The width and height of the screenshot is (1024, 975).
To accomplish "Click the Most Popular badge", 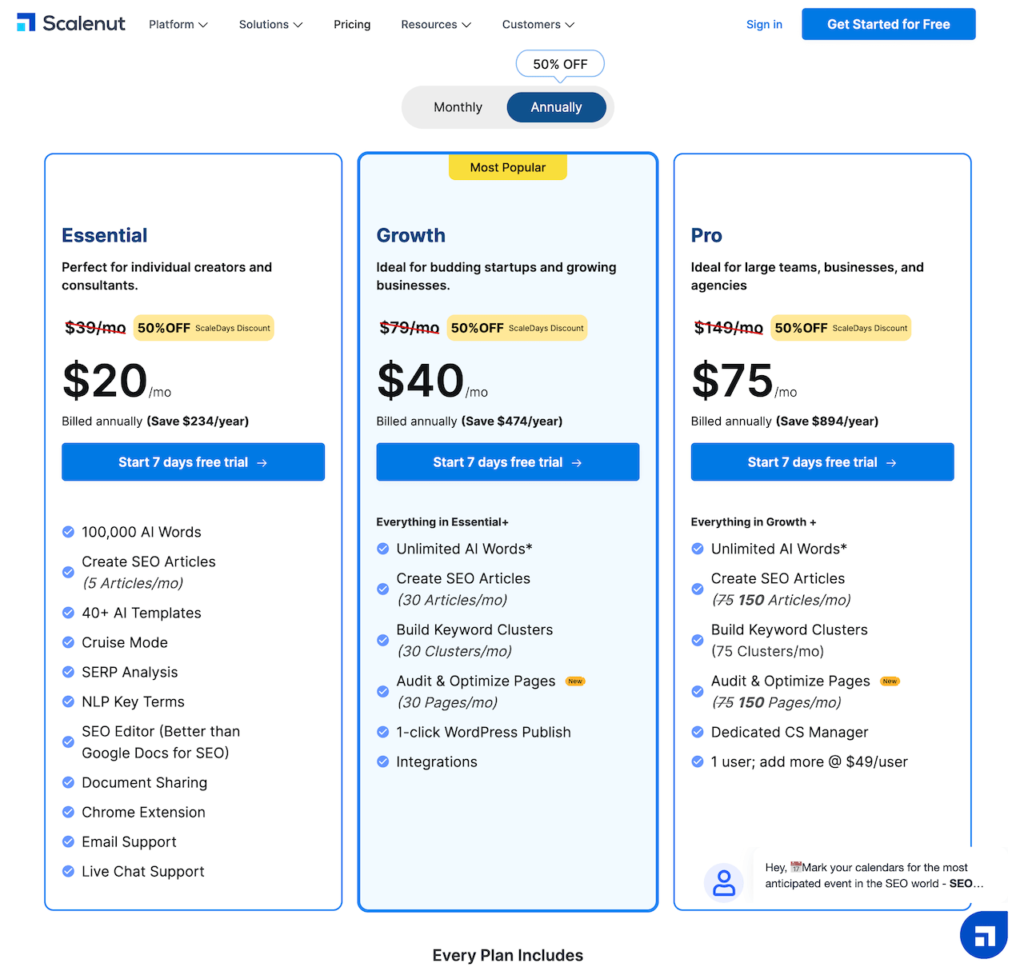I will point(507,167).
